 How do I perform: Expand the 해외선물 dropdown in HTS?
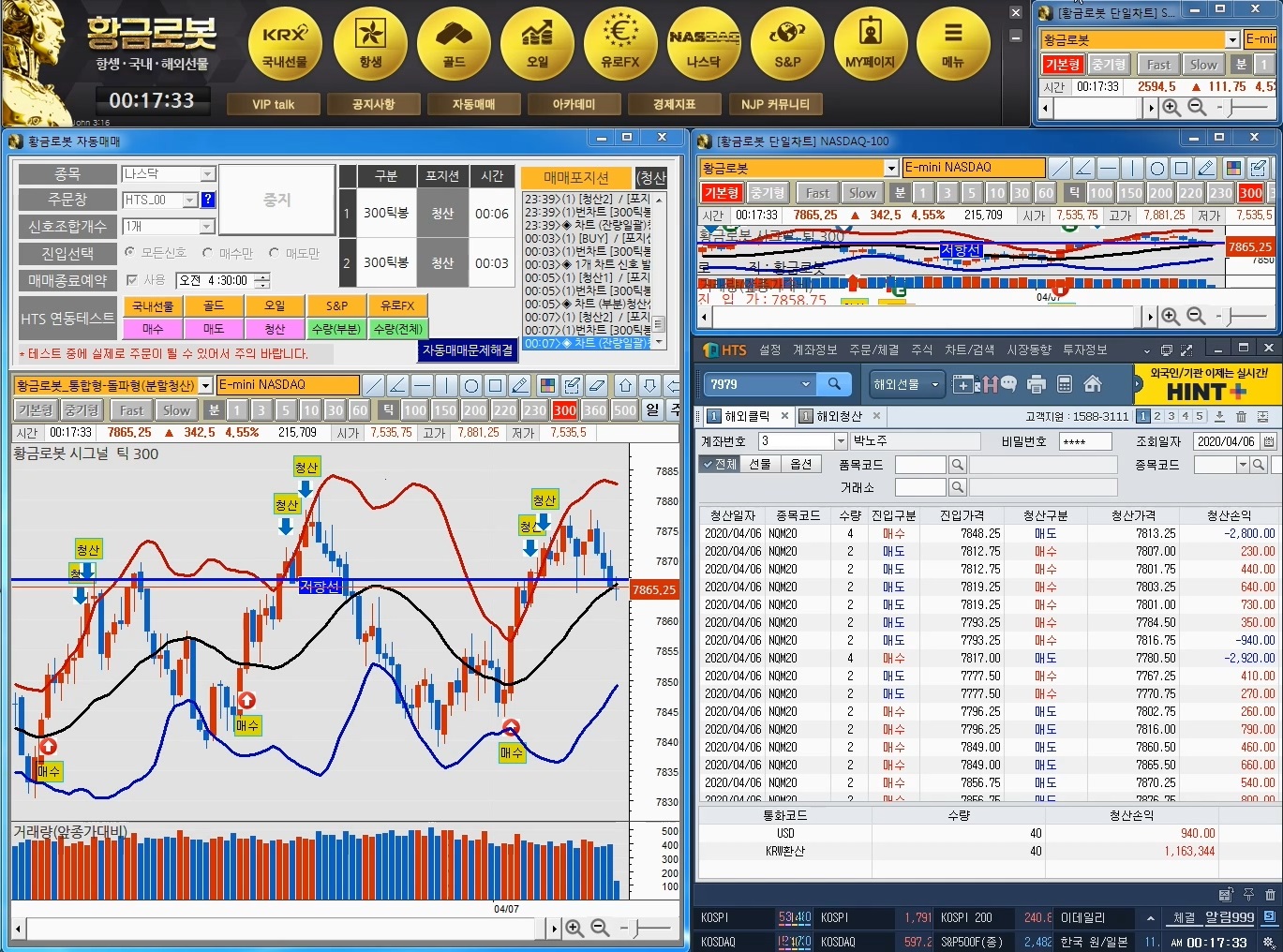click(x=935, y=384)
